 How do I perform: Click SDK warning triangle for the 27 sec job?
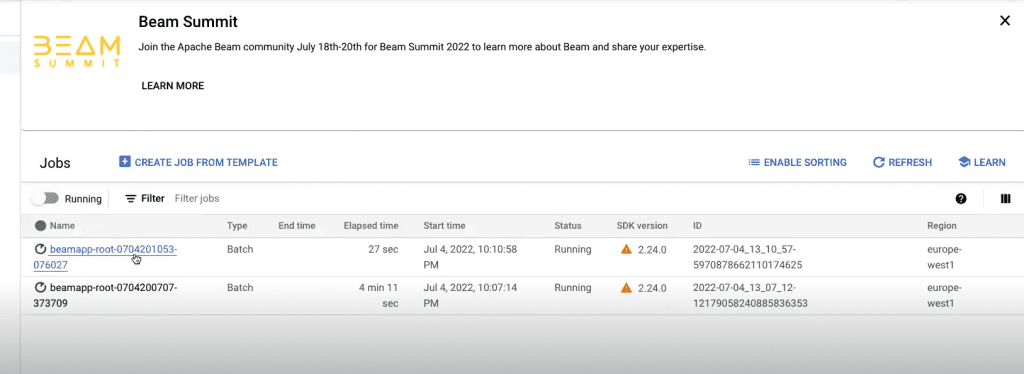626,249
